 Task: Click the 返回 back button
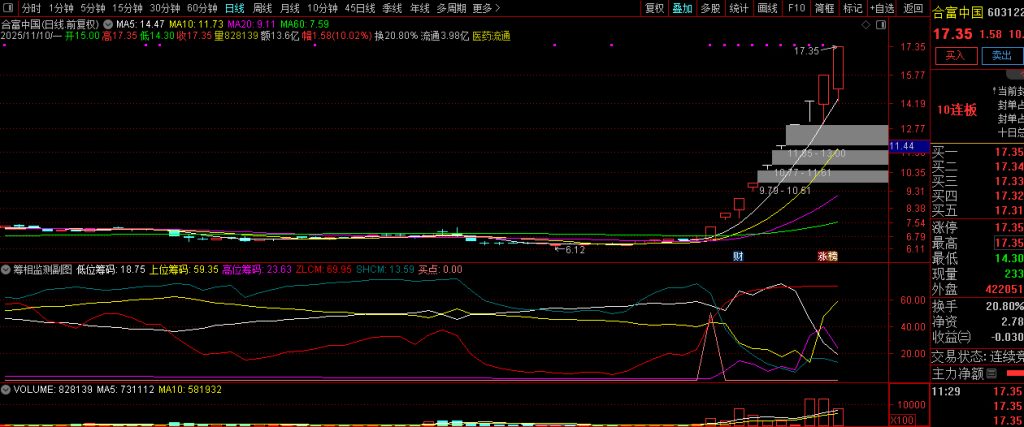(913, 8)
